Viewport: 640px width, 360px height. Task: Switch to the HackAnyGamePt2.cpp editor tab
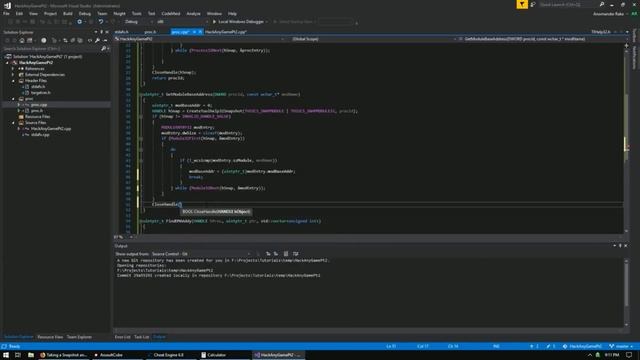(226, 32)
